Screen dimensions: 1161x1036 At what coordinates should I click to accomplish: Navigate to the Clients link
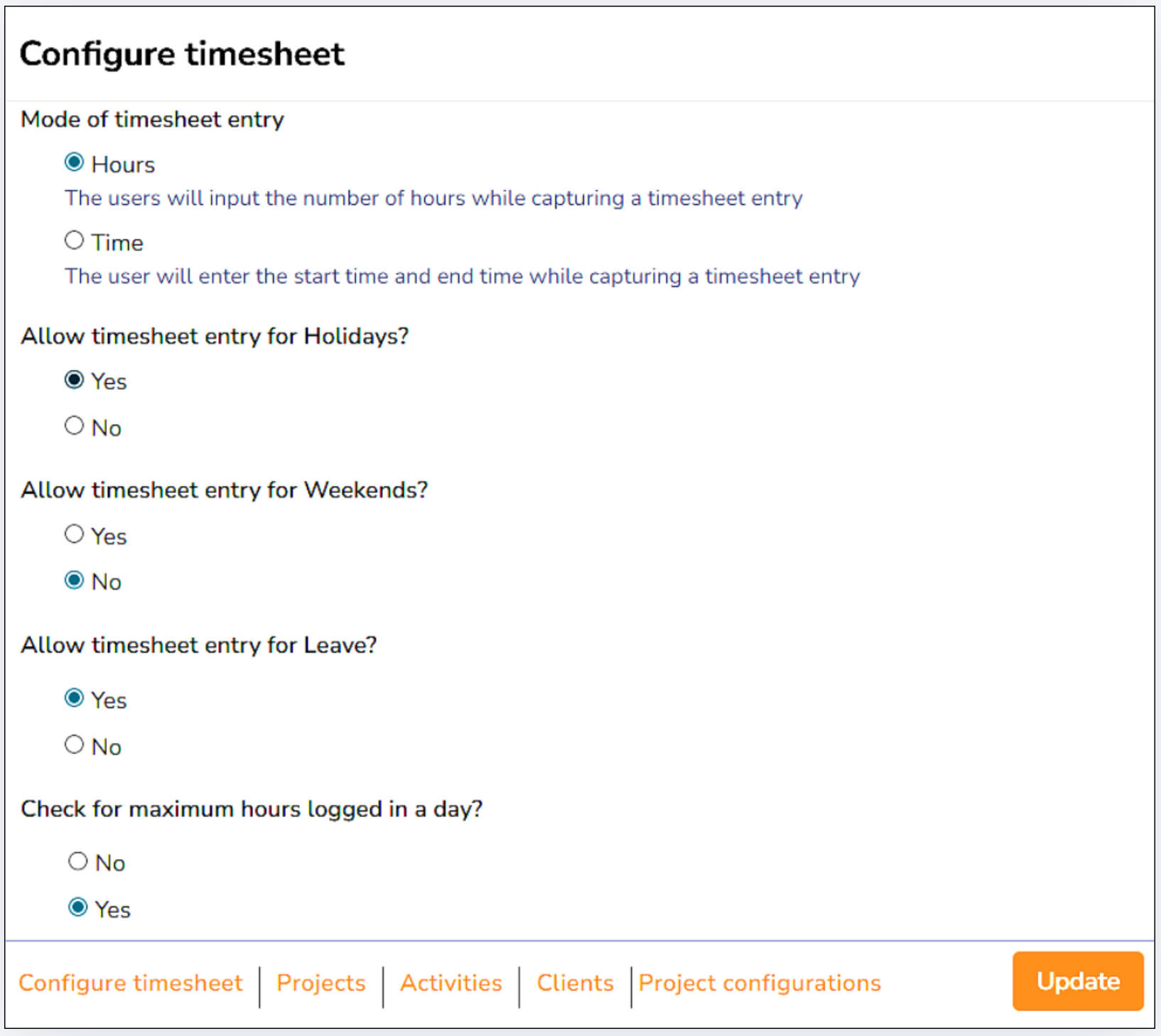coord(575,983)
